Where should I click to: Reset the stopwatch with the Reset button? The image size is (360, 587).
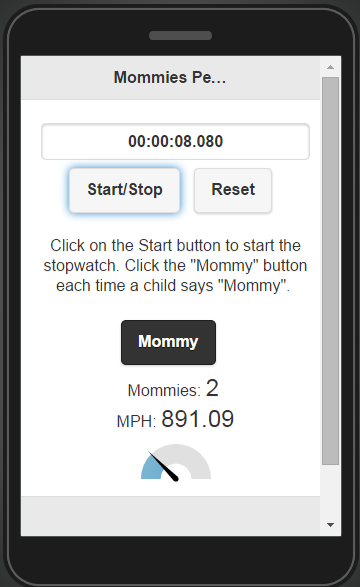coord(233,190)
